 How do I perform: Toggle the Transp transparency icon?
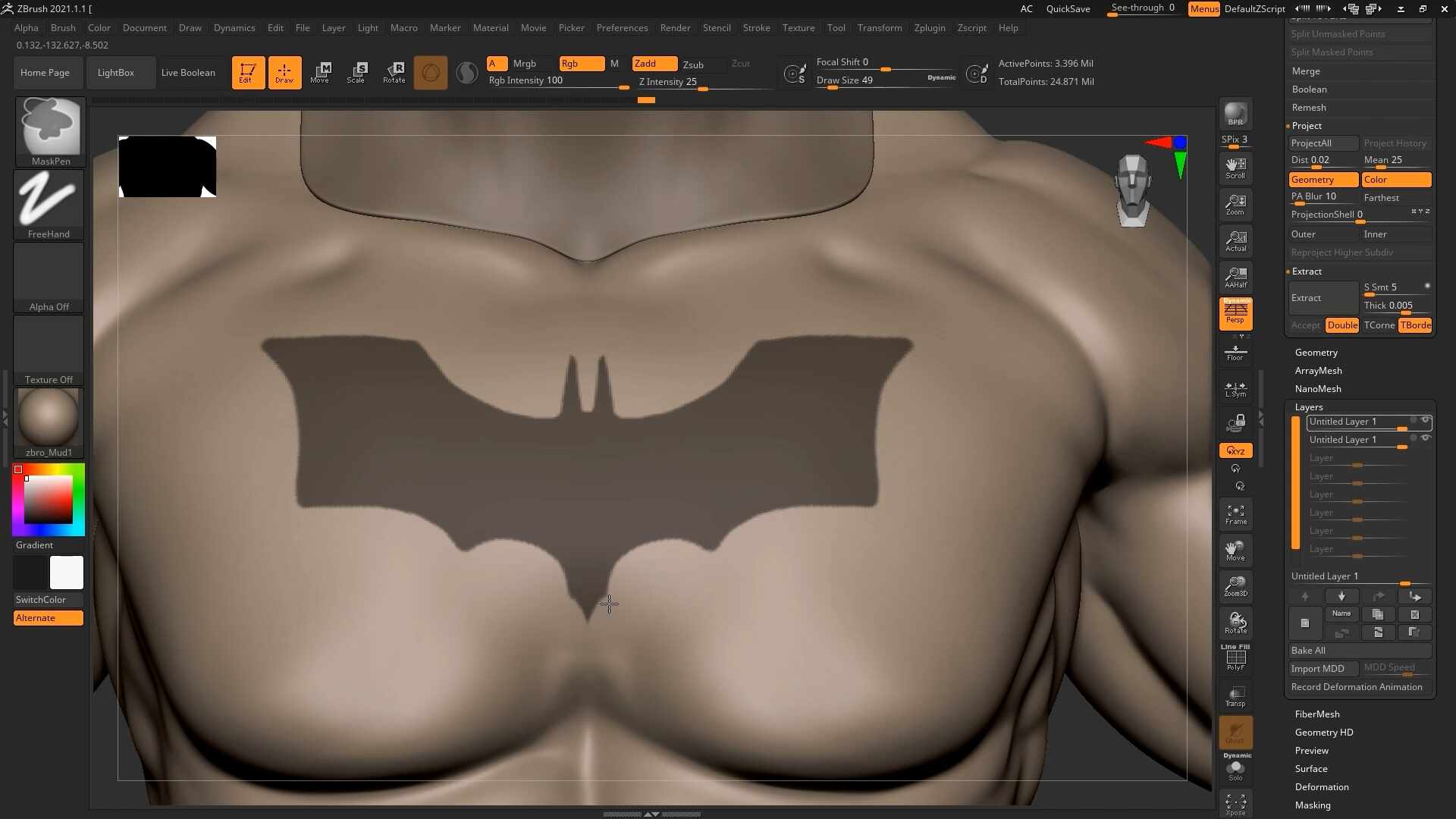[1235, 696]
